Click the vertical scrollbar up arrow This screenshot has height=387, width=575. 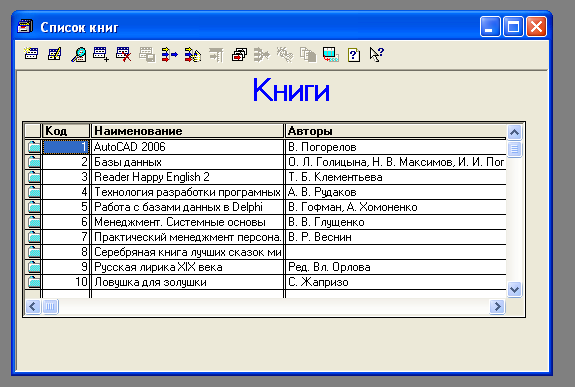tap(514, 132)
